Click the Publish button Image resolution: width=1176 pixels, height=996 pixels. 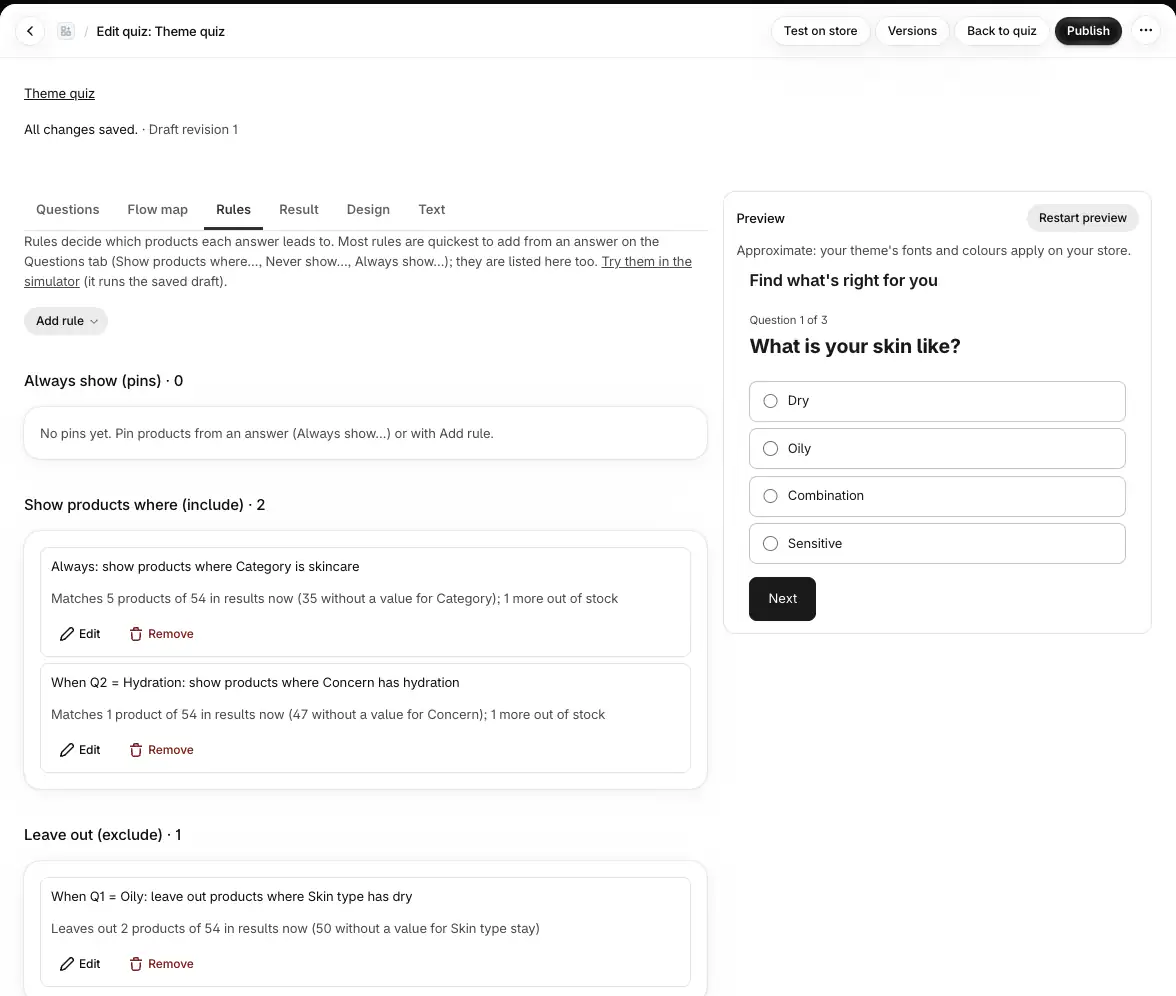(1088, 31)
